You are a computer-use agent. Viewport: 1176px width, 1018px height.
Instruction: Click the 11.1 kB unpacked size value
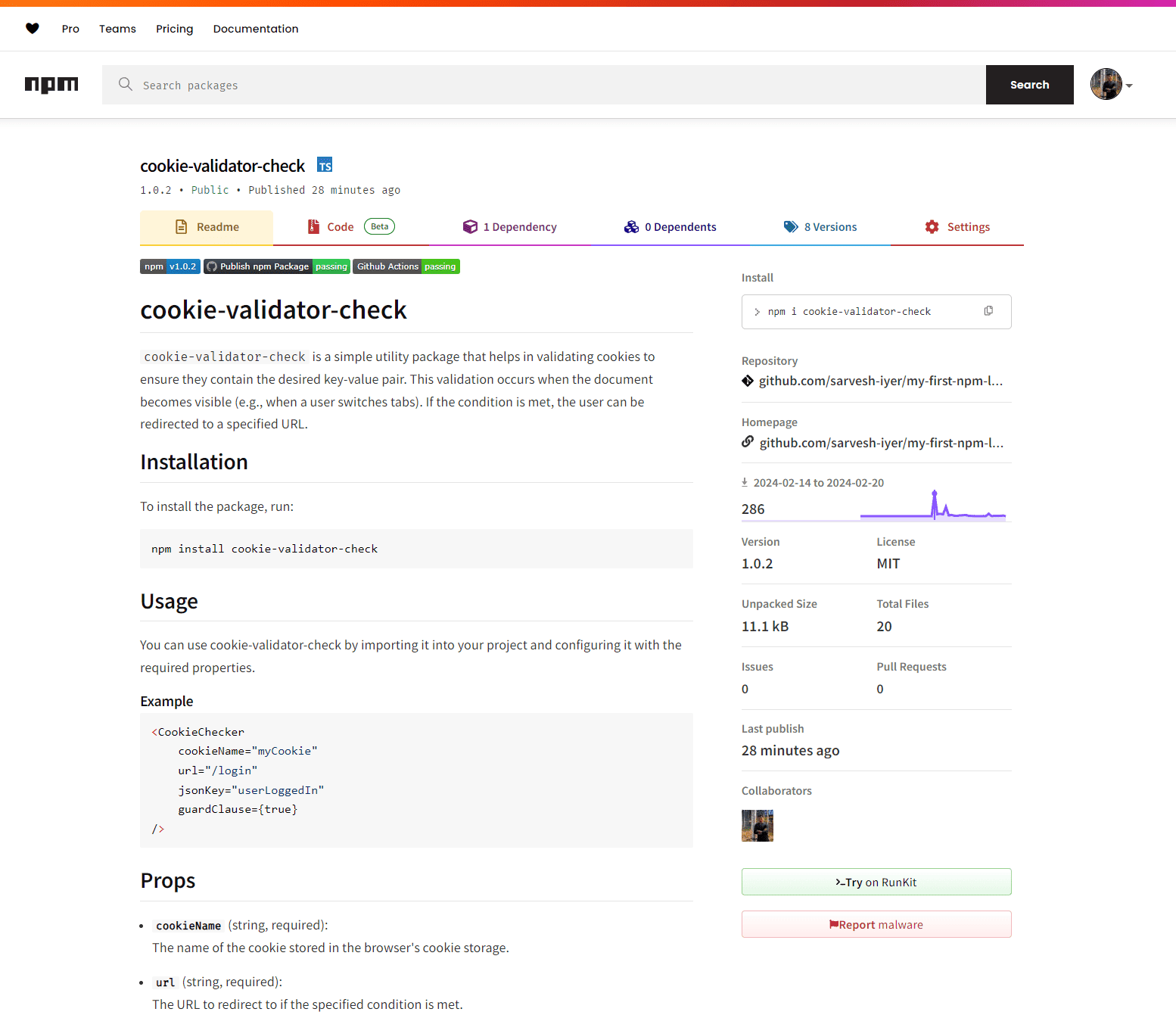[765, 627]
